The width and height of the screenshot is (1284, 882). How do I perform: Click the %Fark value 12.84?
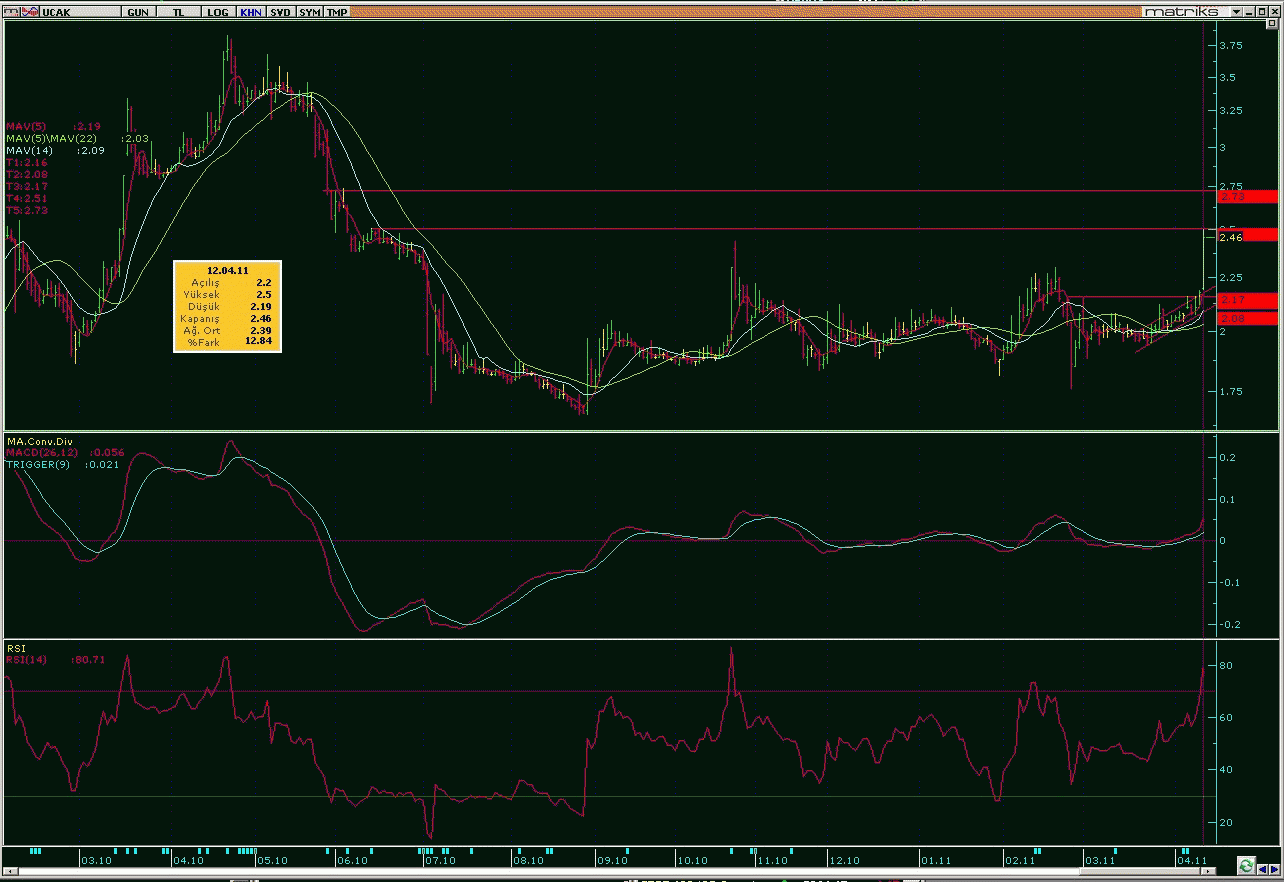coord(258,343)
